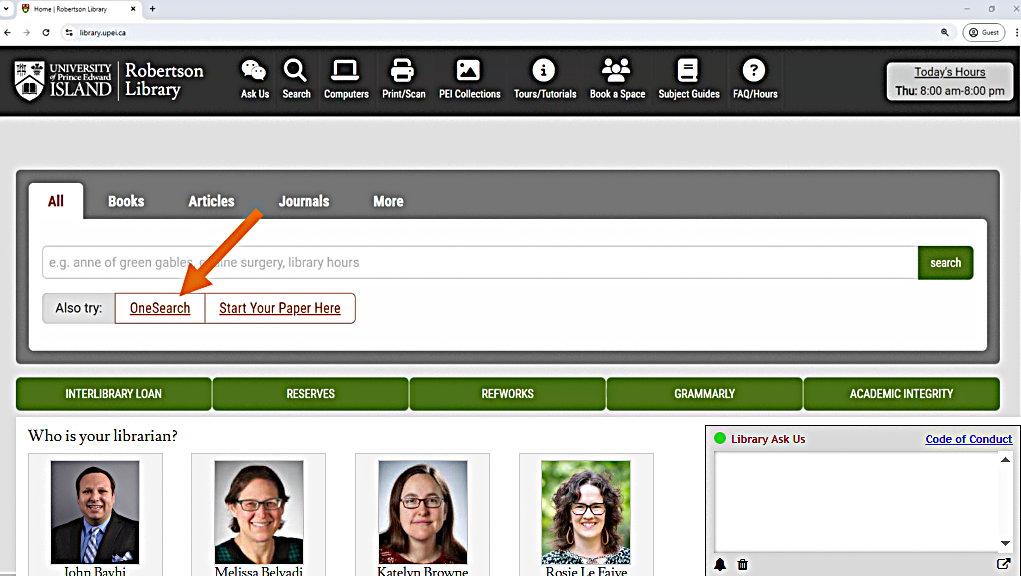The height and width of the screenshot is (576, 1021).
Task: Open the Grammarly button
Action: 705,394
